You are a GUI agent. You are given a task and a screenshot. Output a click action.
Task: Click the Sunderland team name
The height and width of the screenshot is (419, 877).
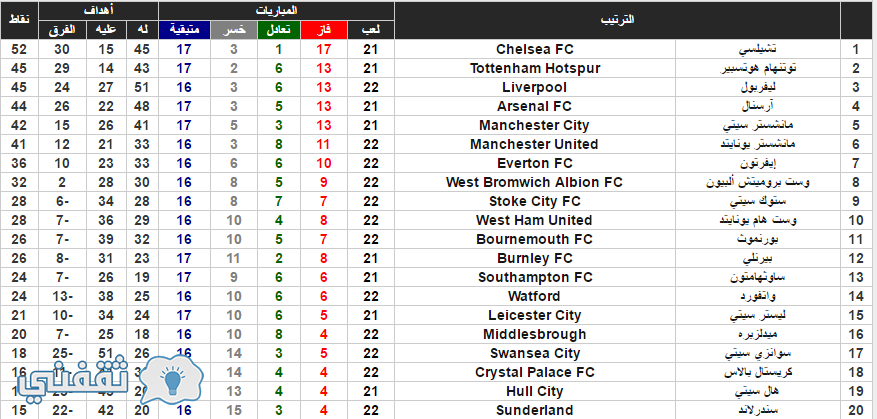click(535, 410)
